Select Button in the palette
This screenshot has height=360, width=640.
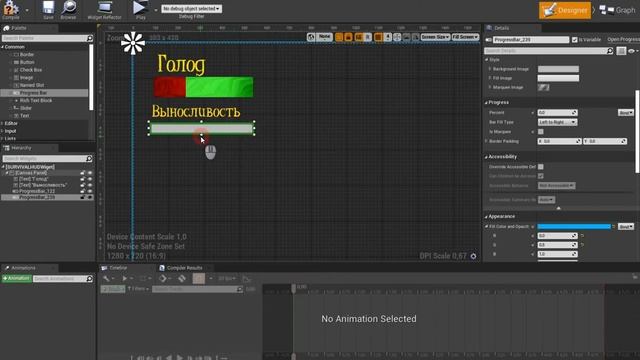(27, 62)
